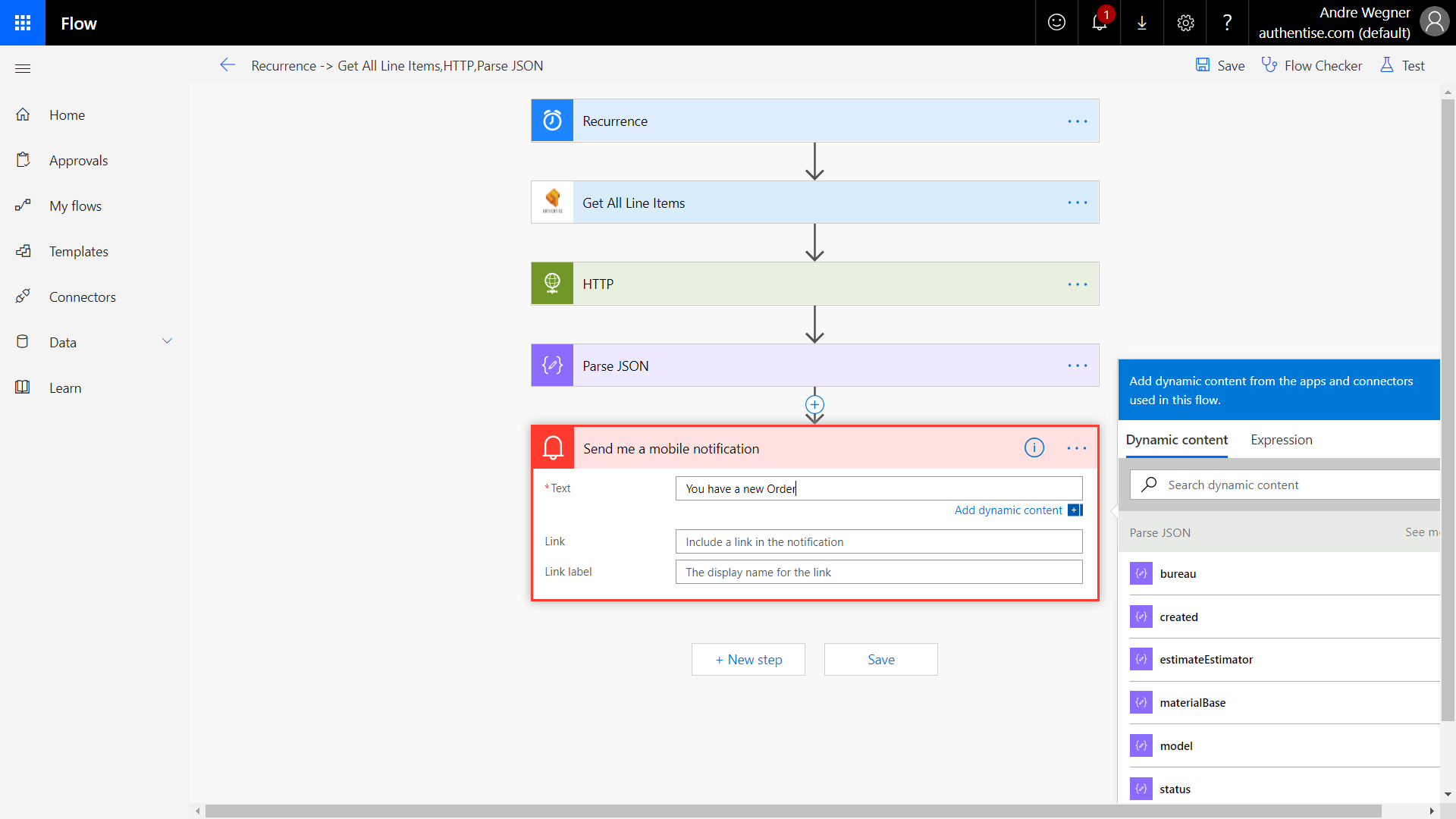Open the help question mark icon

click(1227, 23)
